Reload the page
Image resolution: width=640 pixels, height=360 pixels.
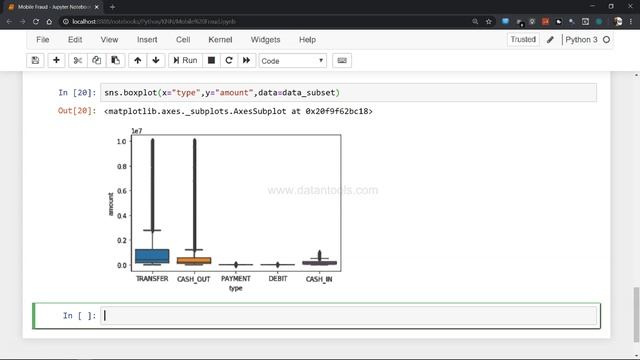[36, 22]
